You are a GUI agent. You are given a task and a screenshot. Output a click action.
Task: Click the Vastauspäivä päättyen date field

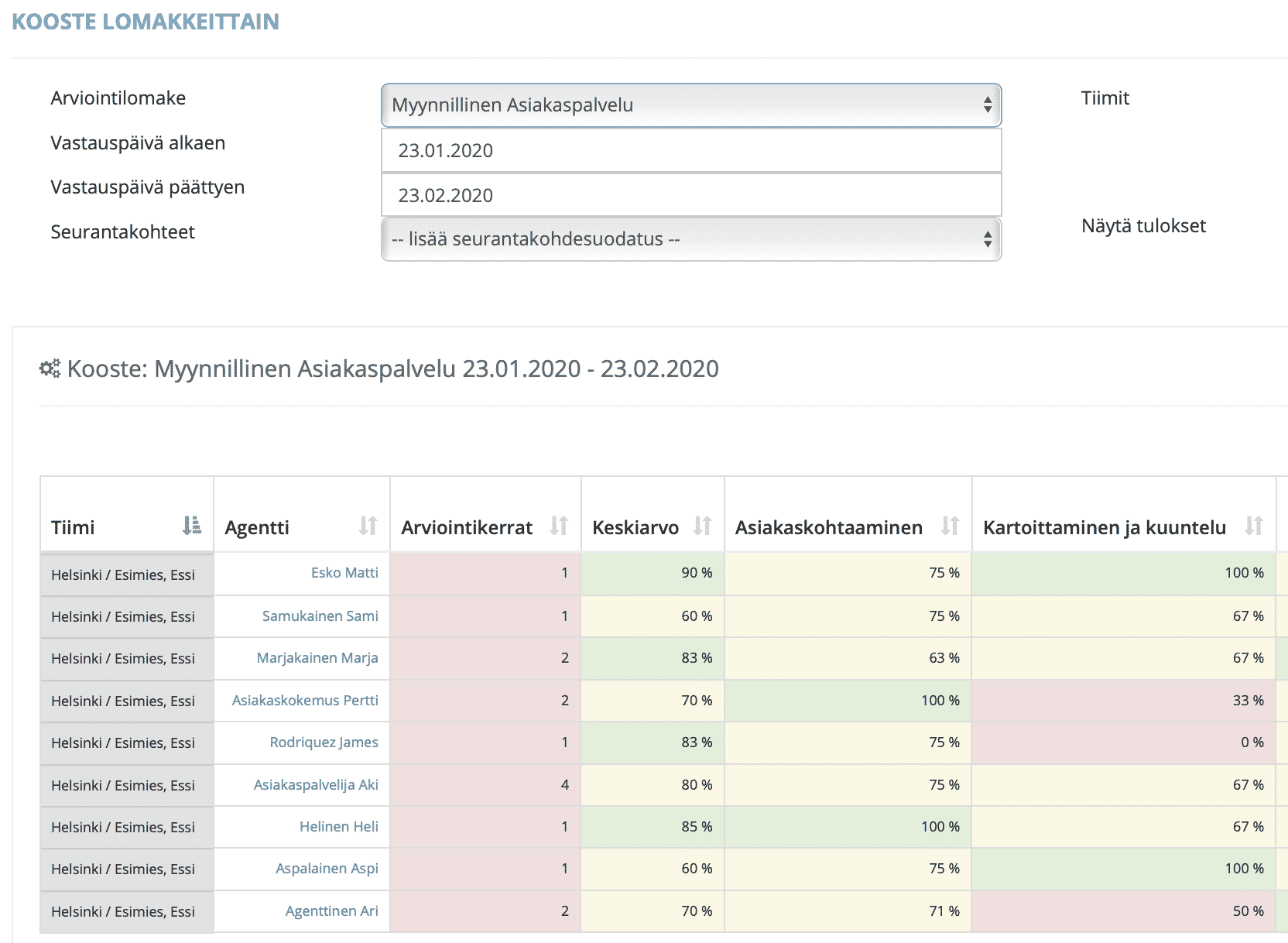691,195
